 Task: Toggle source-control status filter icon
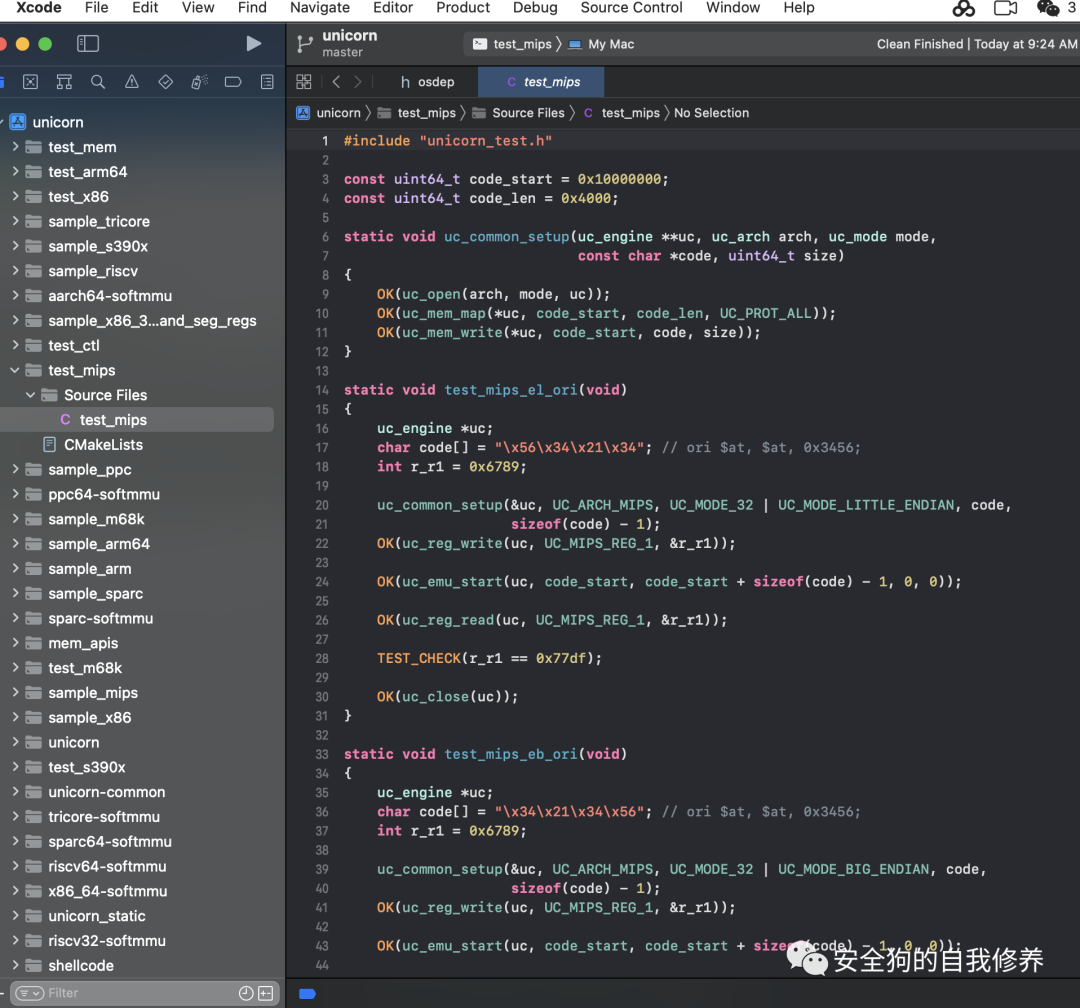coord(265,993)
